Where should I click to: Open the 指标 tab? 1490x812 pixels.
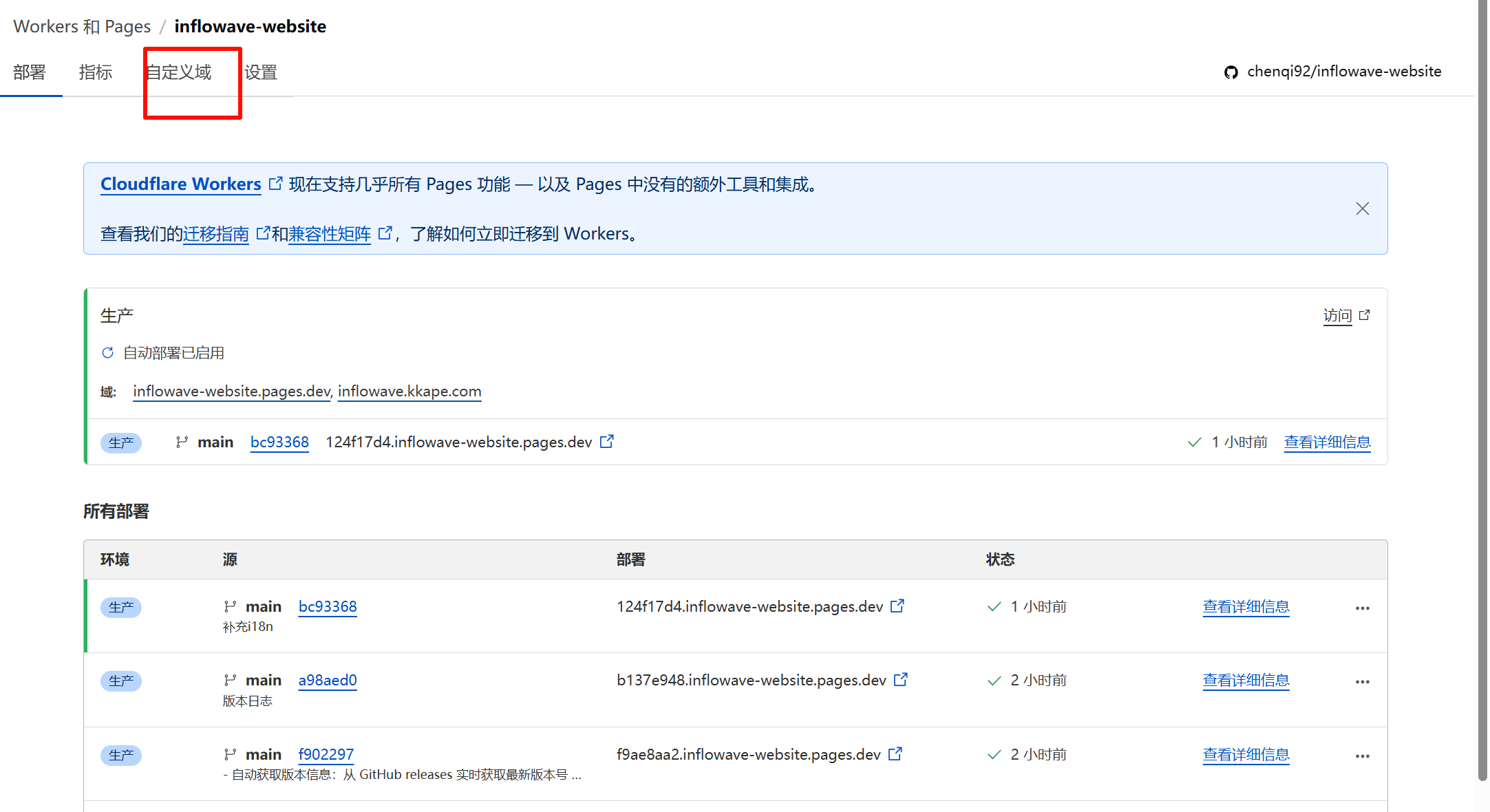96,72
